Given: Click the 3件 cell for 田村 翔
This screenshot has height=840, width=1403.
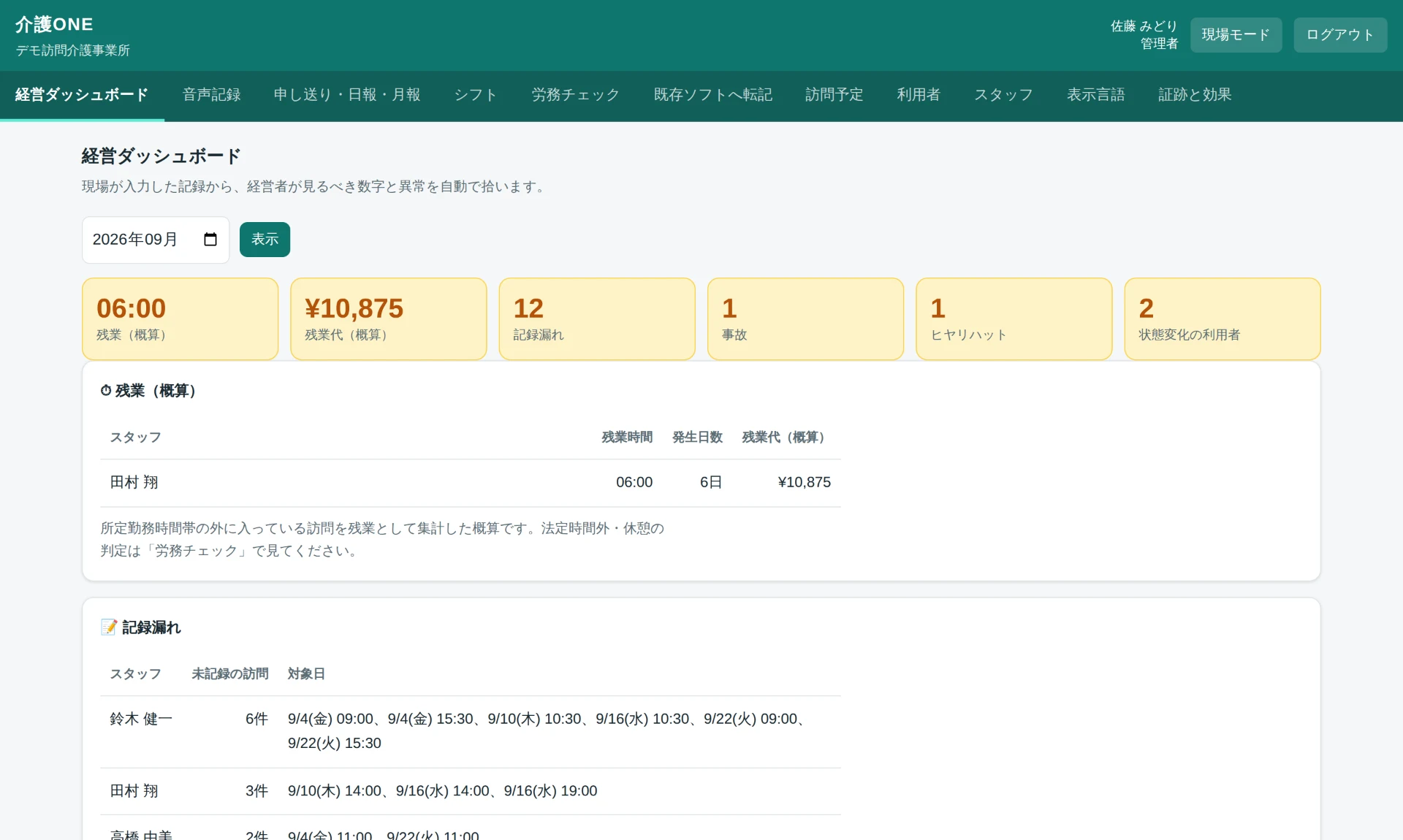Looking at the screenshot, I should (x=256, y=791).
